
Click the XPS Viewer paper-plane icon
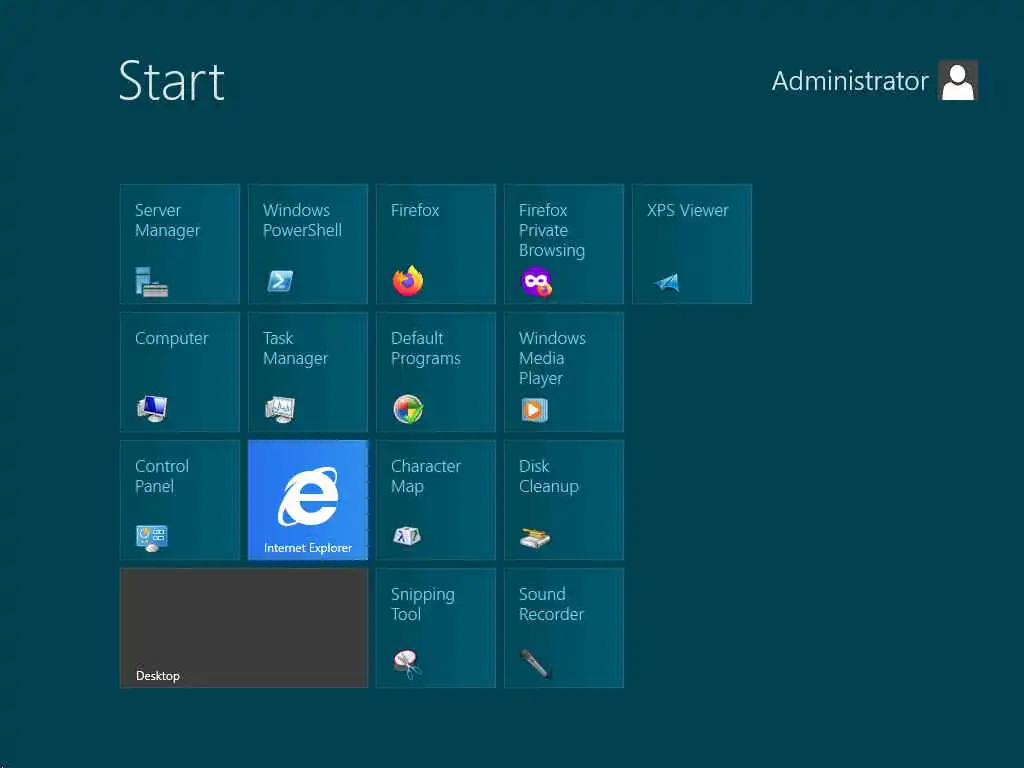667,282
